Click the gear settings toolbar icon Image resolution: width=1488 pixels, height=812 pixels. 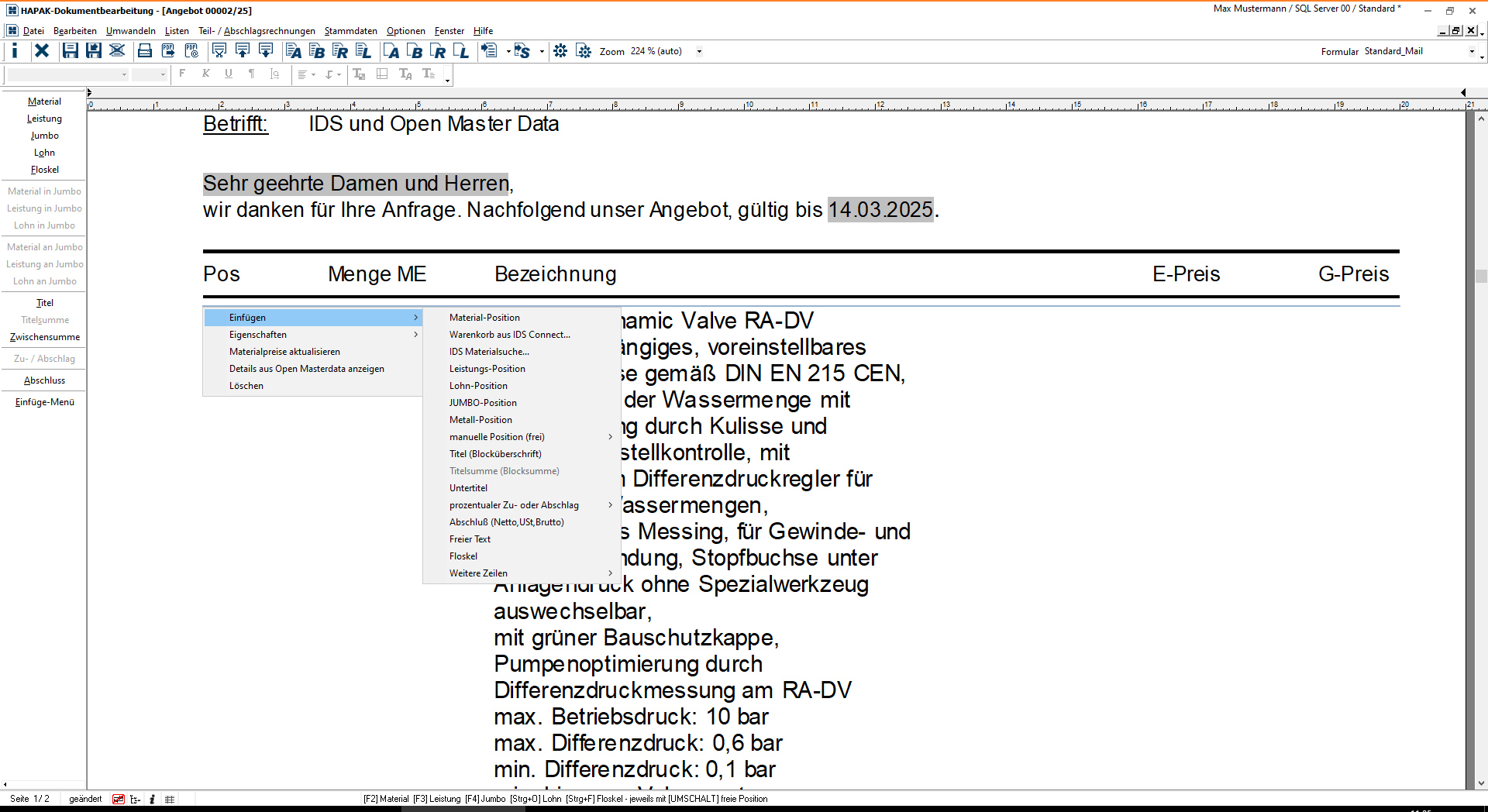point(560,51)
